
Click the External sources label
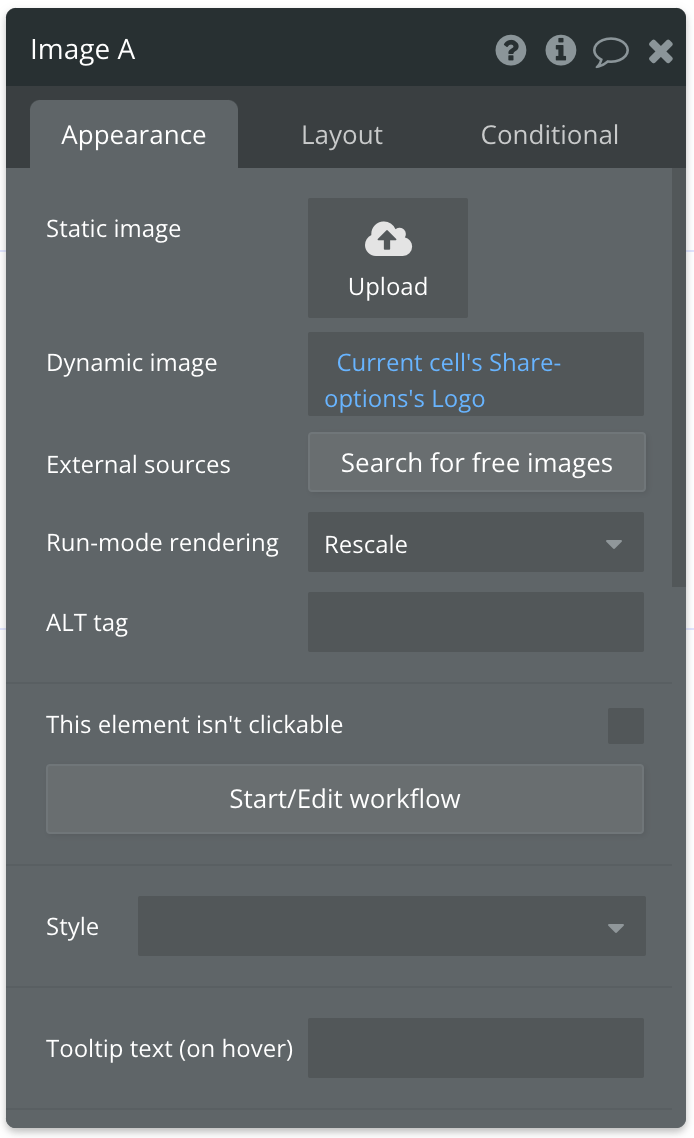coord(138,464)
